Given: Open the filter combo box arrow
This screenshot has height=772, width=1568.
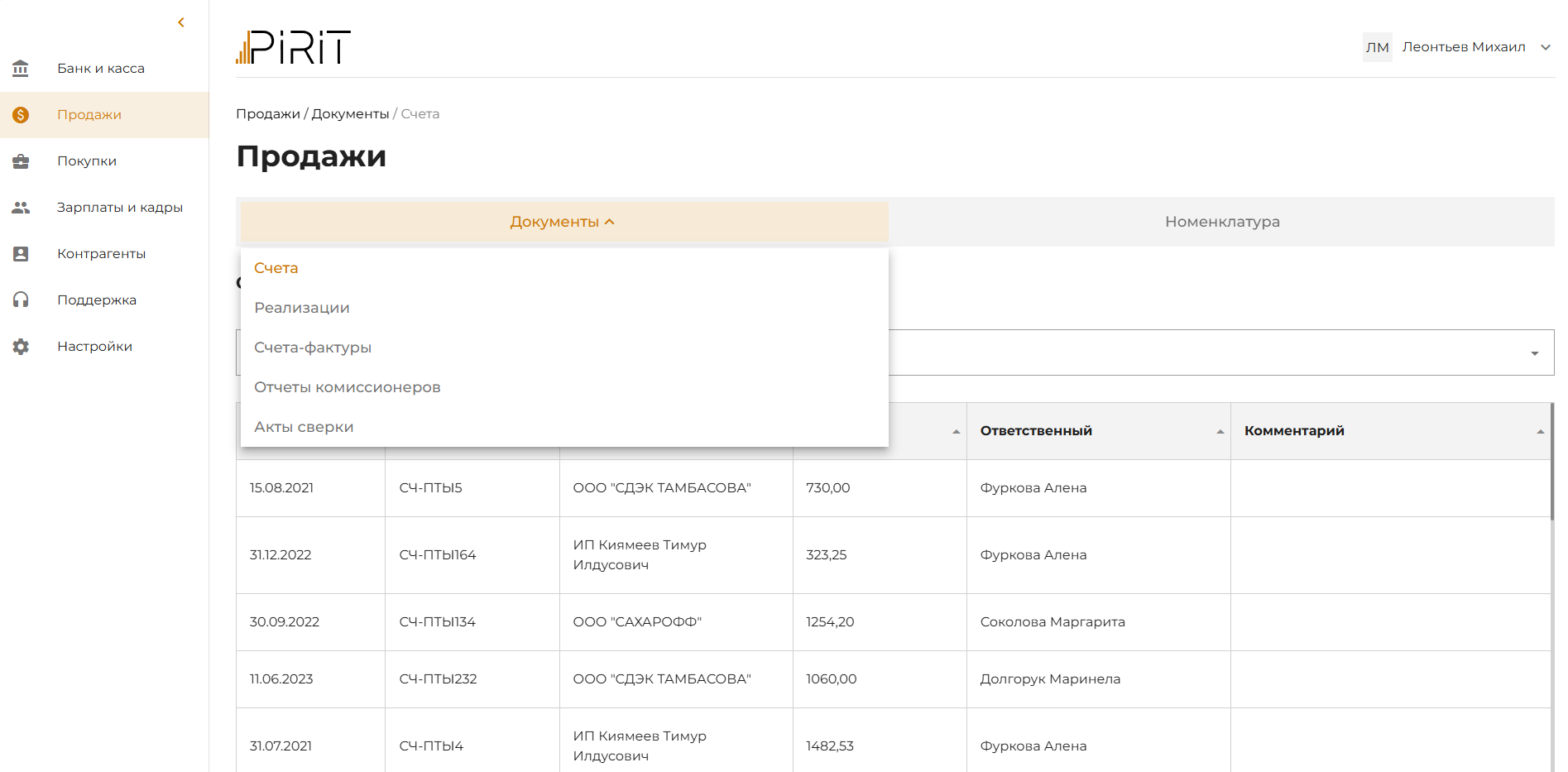Looking at the screenshot, I should coord(1535,353).
